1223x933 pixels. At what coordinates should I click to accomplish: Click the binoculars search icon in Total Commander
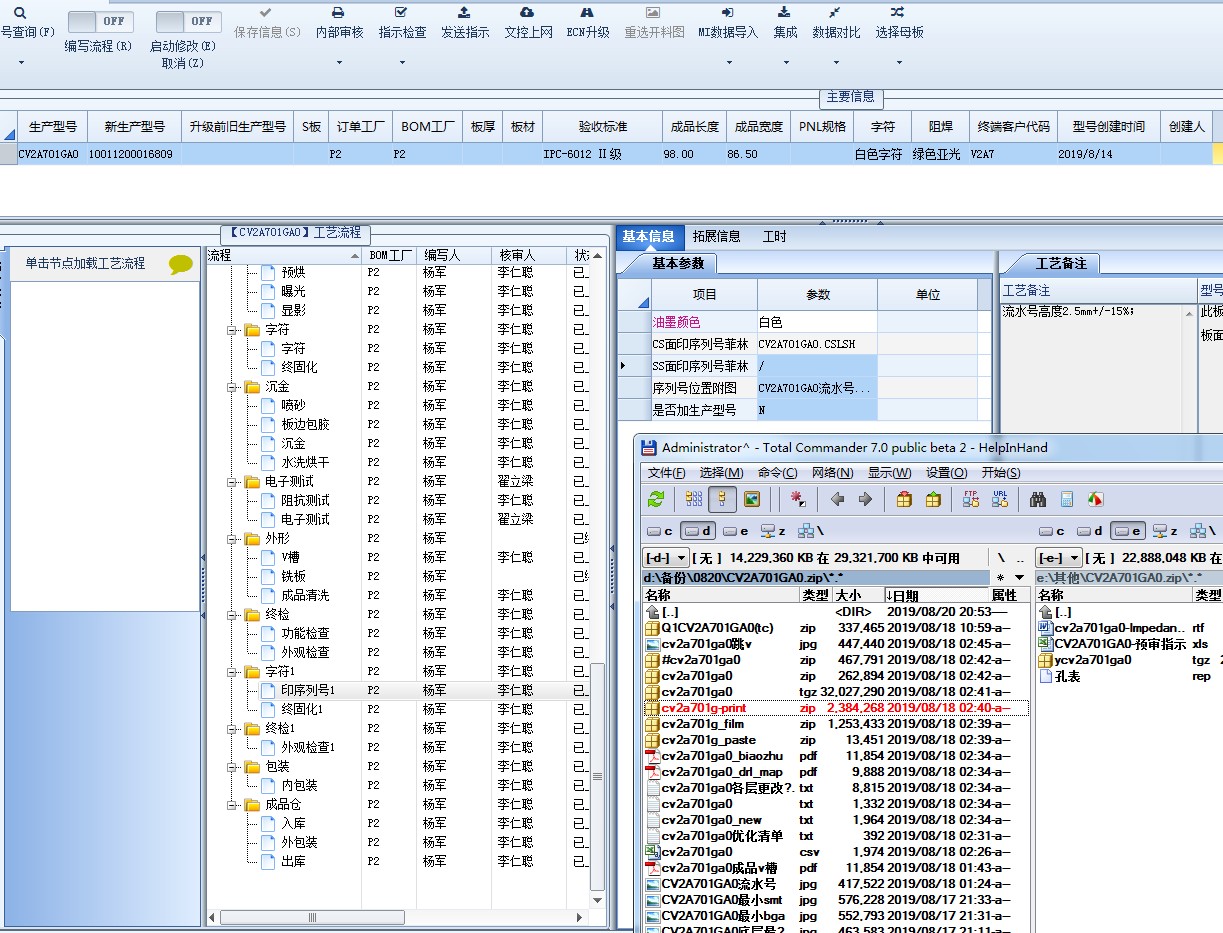1038,499
